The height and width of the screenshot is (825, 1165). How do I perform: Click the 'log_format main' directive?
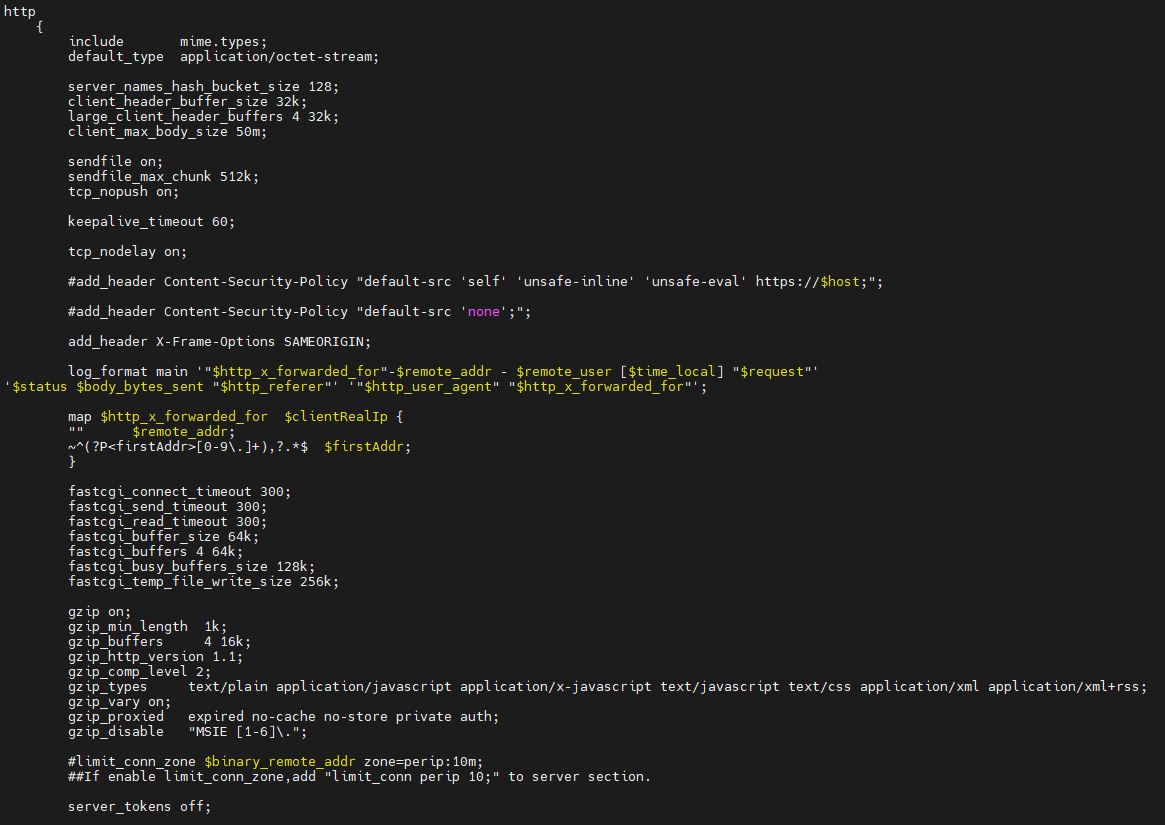tap(128, 372)
